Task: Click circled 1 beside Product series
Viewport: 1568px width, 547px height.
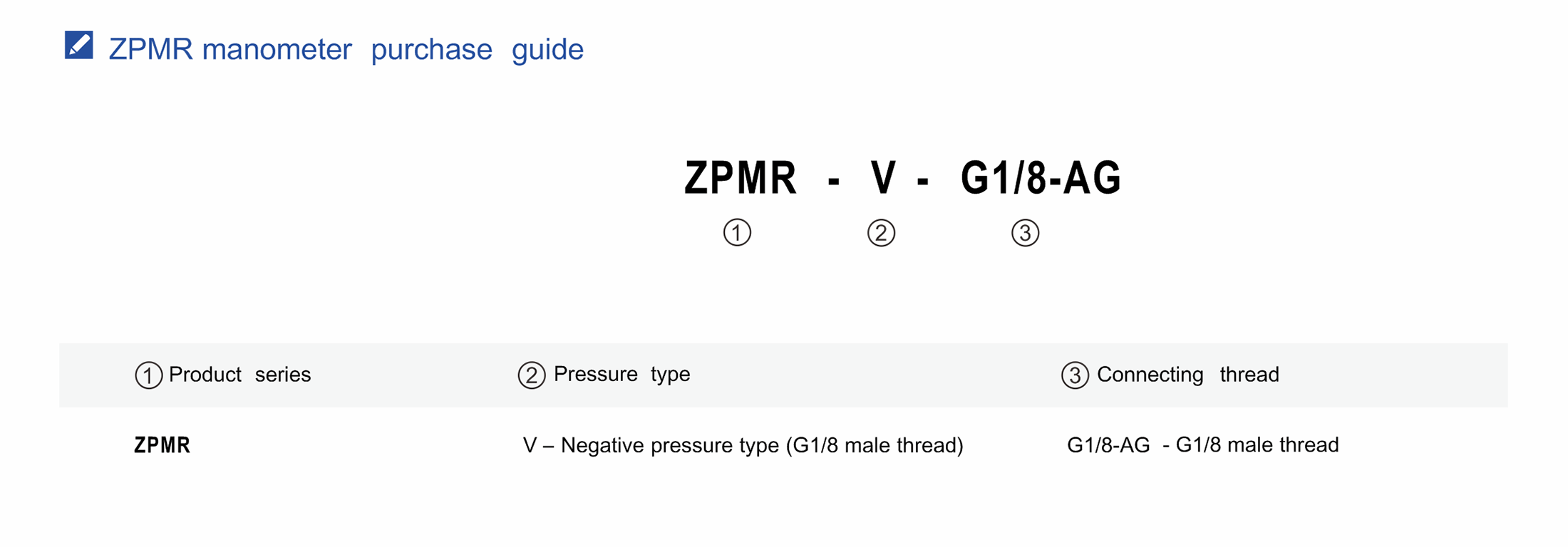Action: click(x=148, y=375)
